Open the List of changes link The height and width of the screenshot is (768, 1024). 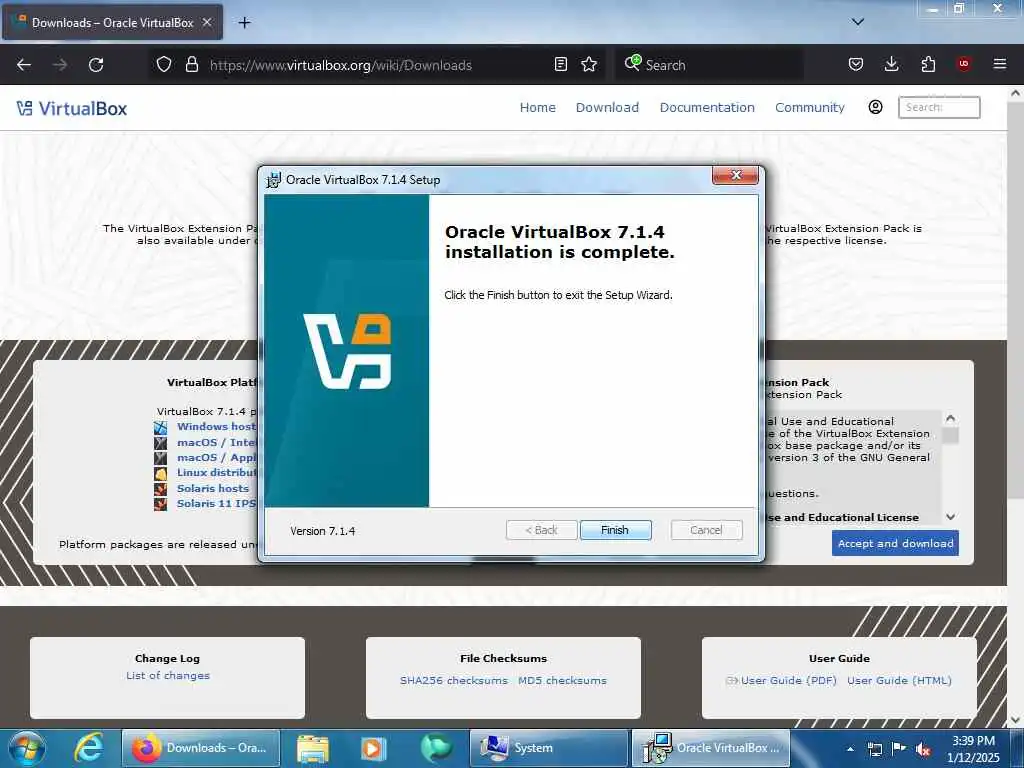point(168,675)
